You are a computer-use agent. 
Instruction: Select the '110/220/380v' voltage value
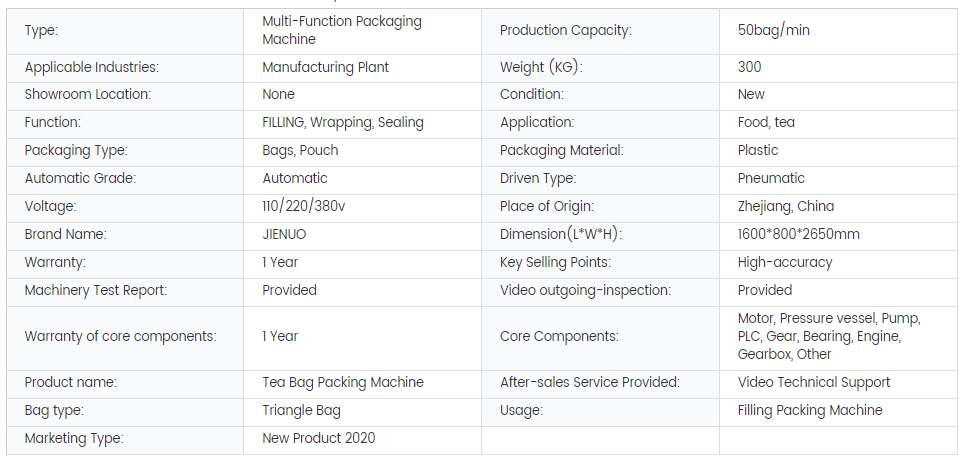point(303,206)
